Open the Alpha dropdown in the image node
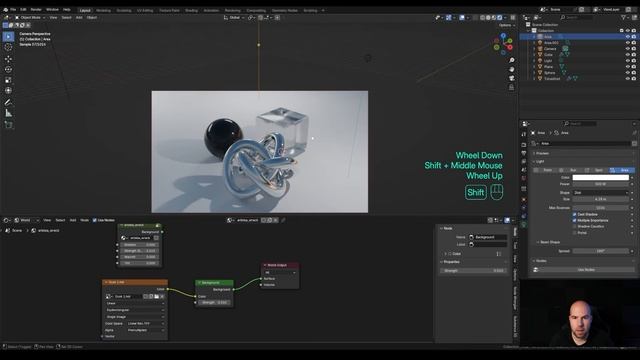 (145, 330)
